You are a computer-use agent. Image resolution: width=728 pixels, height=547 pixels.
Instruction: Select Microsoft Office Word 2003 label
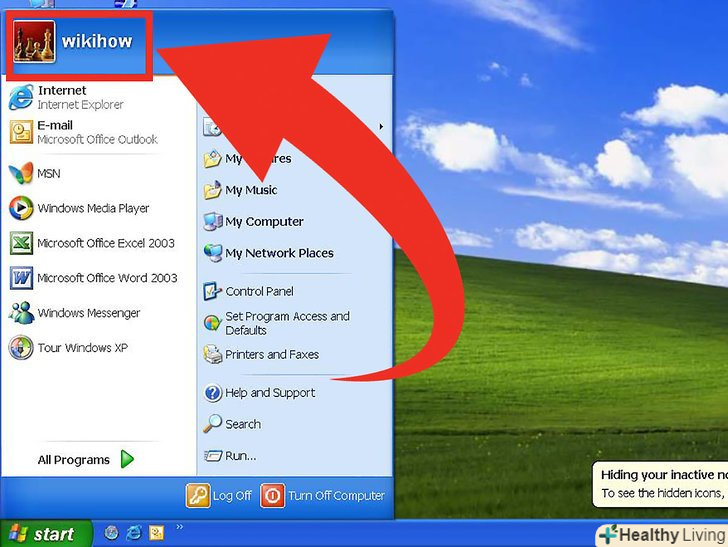click(107, 278)
